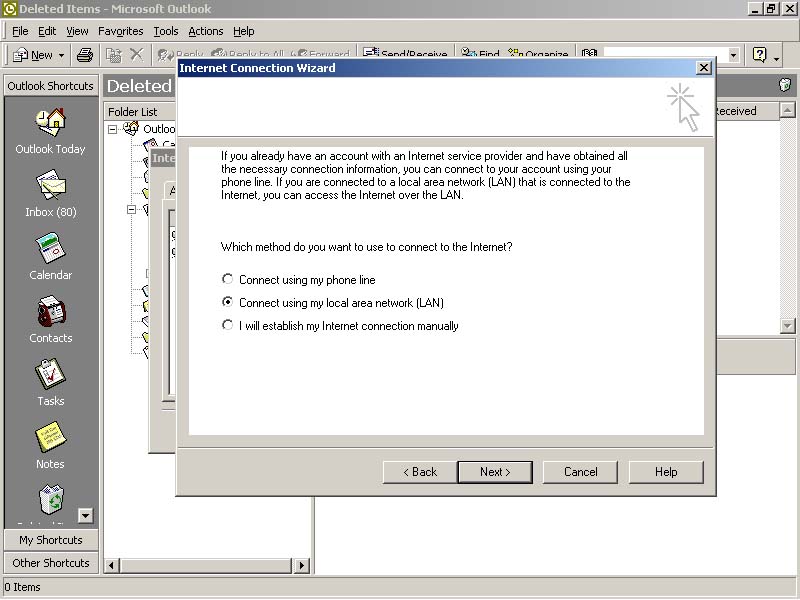Click message list scroll down arrow
The width and height of the screenshot is (800, 600).
pos(787,326)
